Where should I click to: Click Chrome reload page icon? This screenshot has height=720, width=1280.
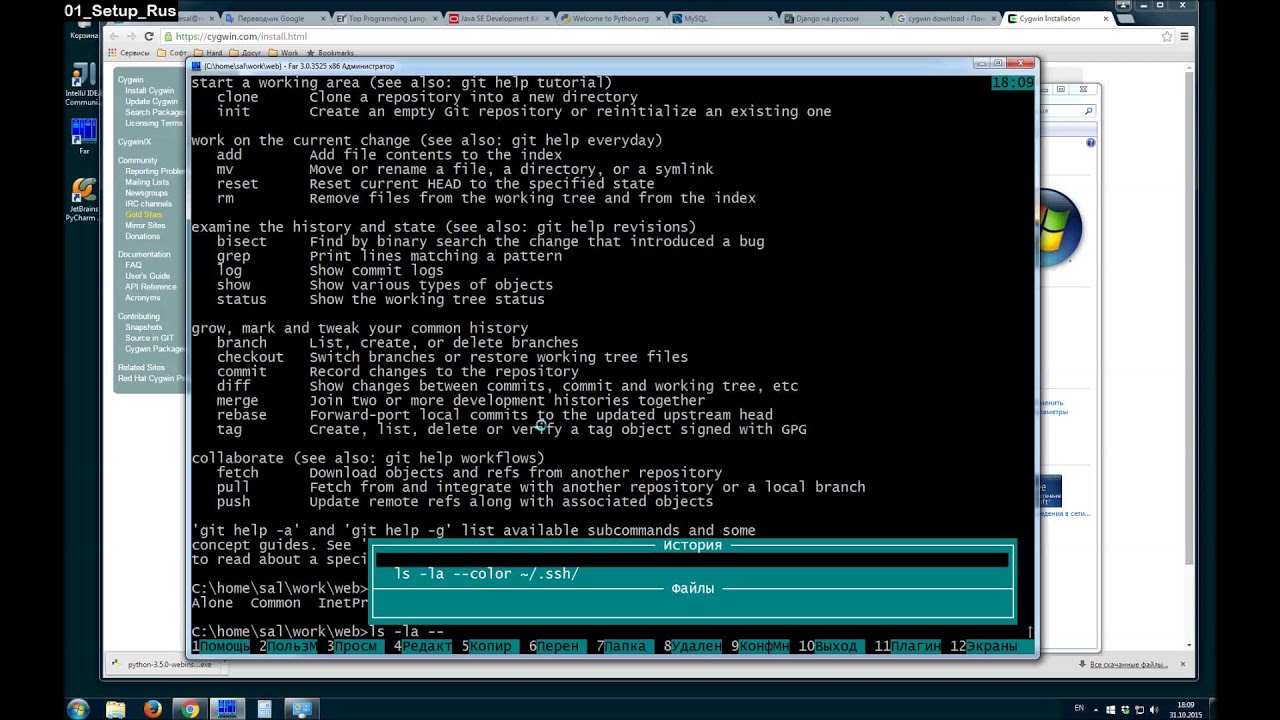[x=149, y=36]
